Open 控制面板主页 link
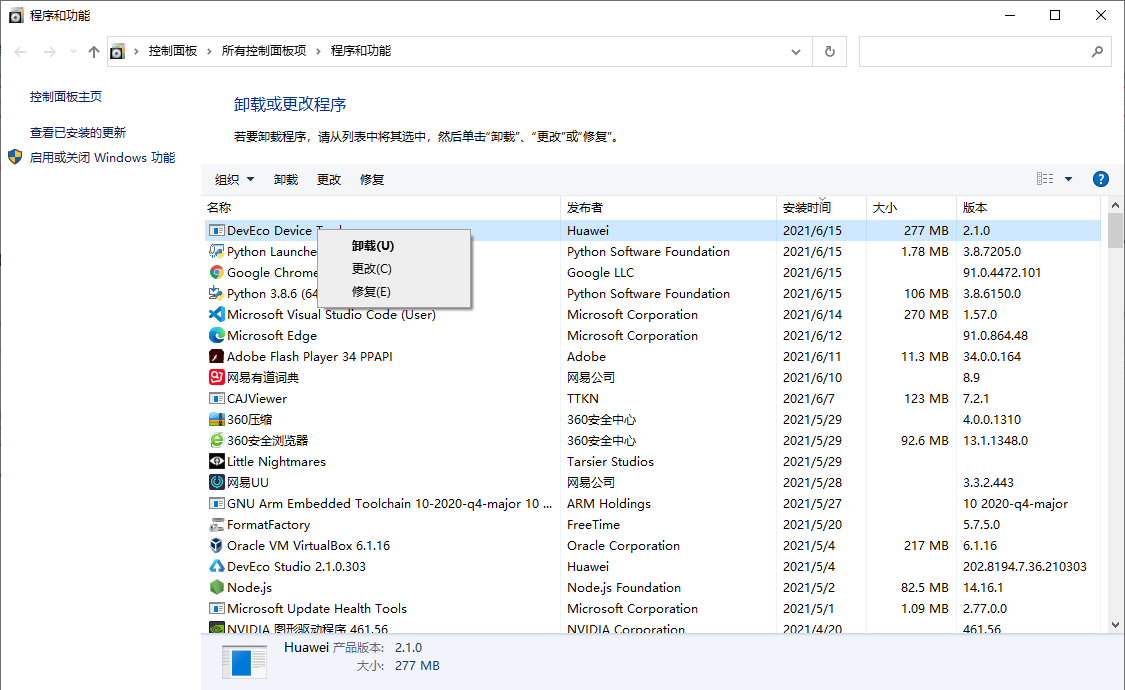 click(x=66, y=97)
